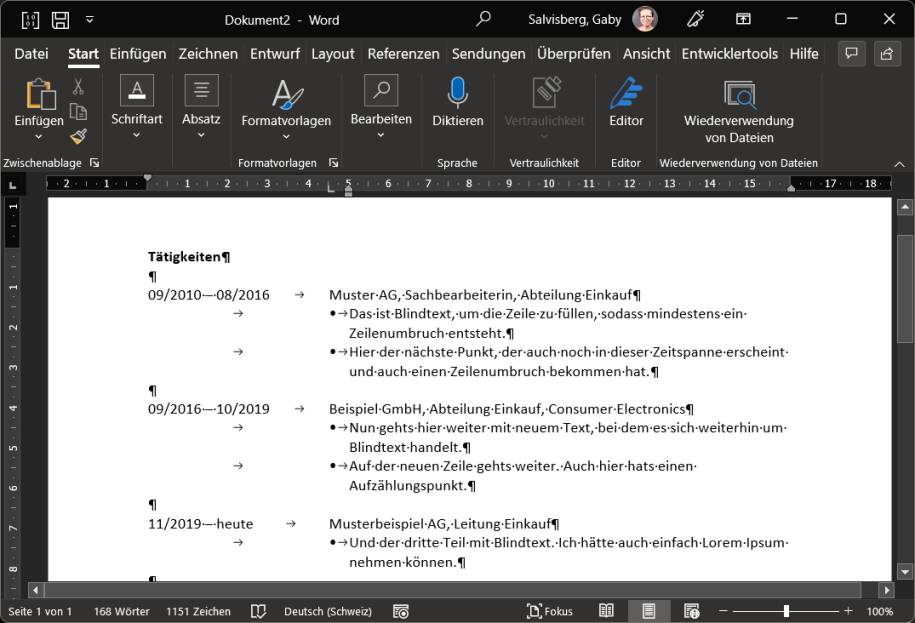Click the Copy icon in Zwischenablage
This screenshot has height=623, width=915.
(x=78, y=112)
